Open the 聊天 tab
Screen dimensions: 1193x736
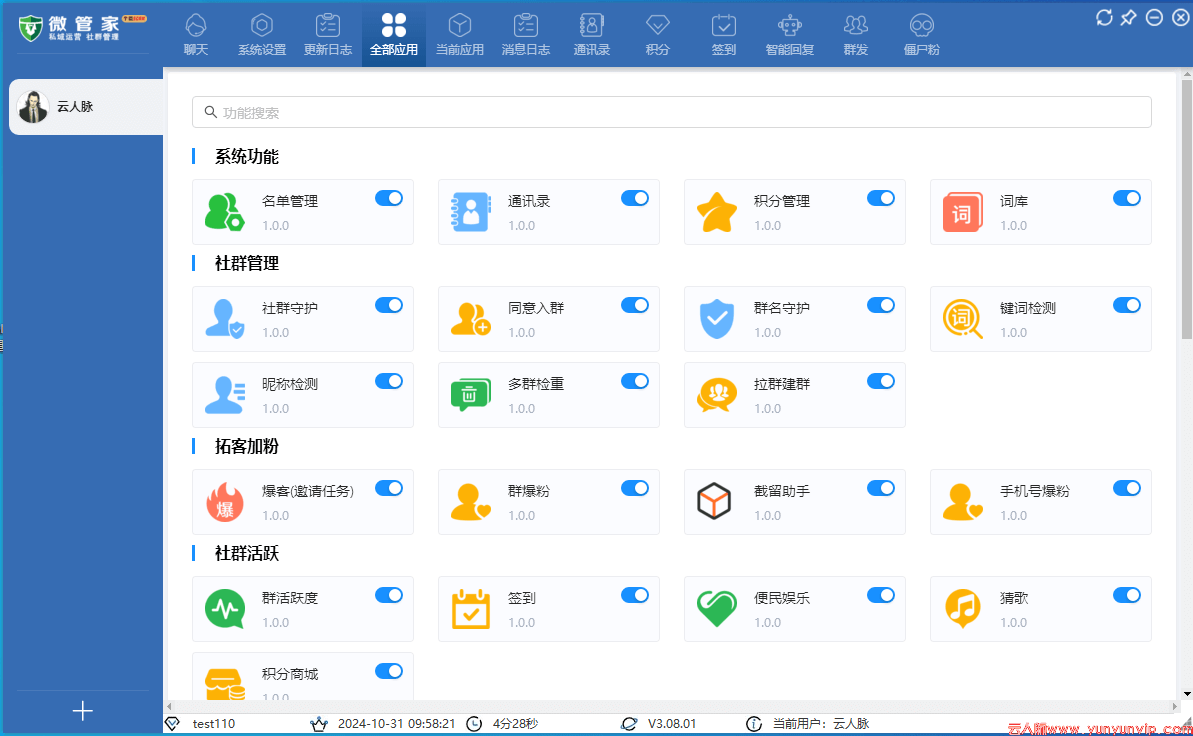click(x=196, y=34)
